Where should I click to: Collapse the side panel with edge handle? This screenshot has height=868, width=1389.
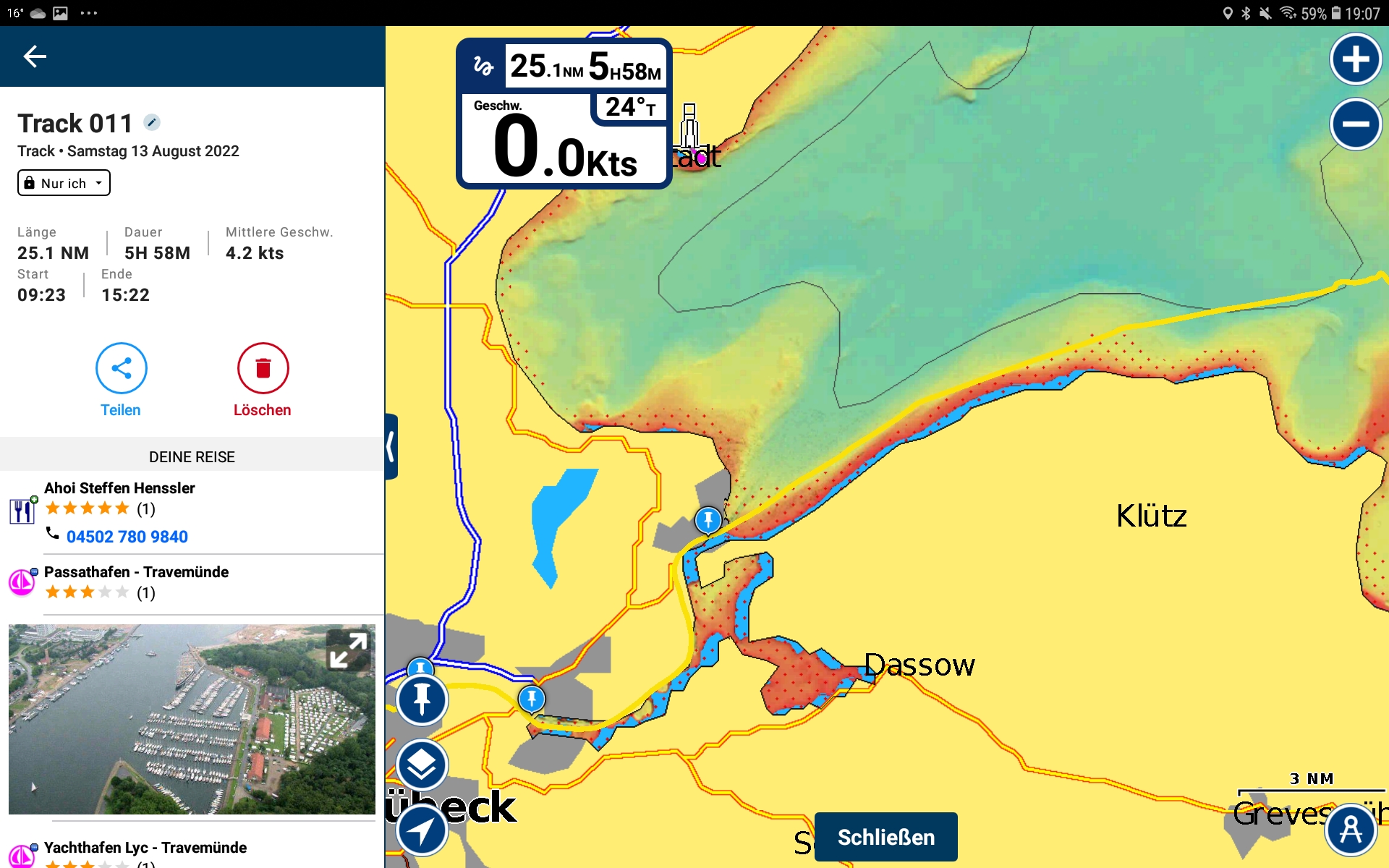391,446
